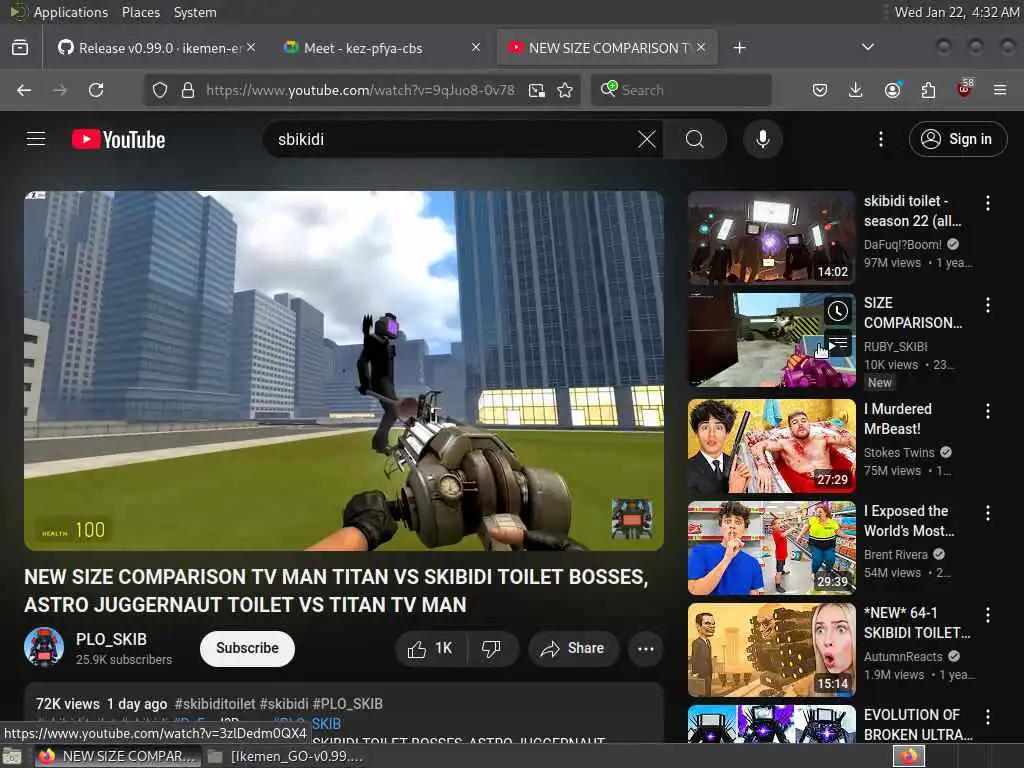Show site security lock information
The image size is (1024, 768).
tap(188, 90)
